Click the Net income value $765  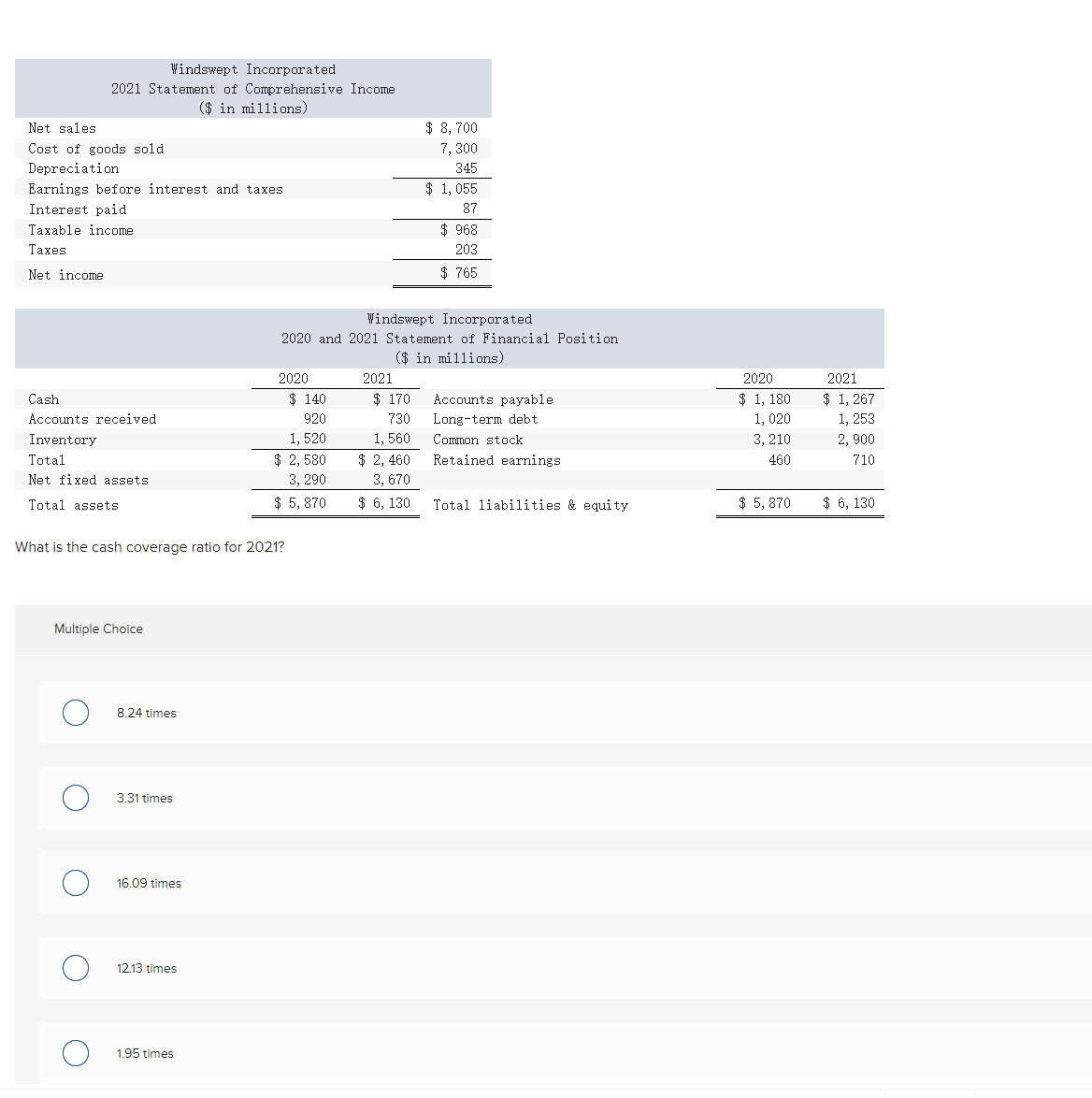click(x=459, y=272)
